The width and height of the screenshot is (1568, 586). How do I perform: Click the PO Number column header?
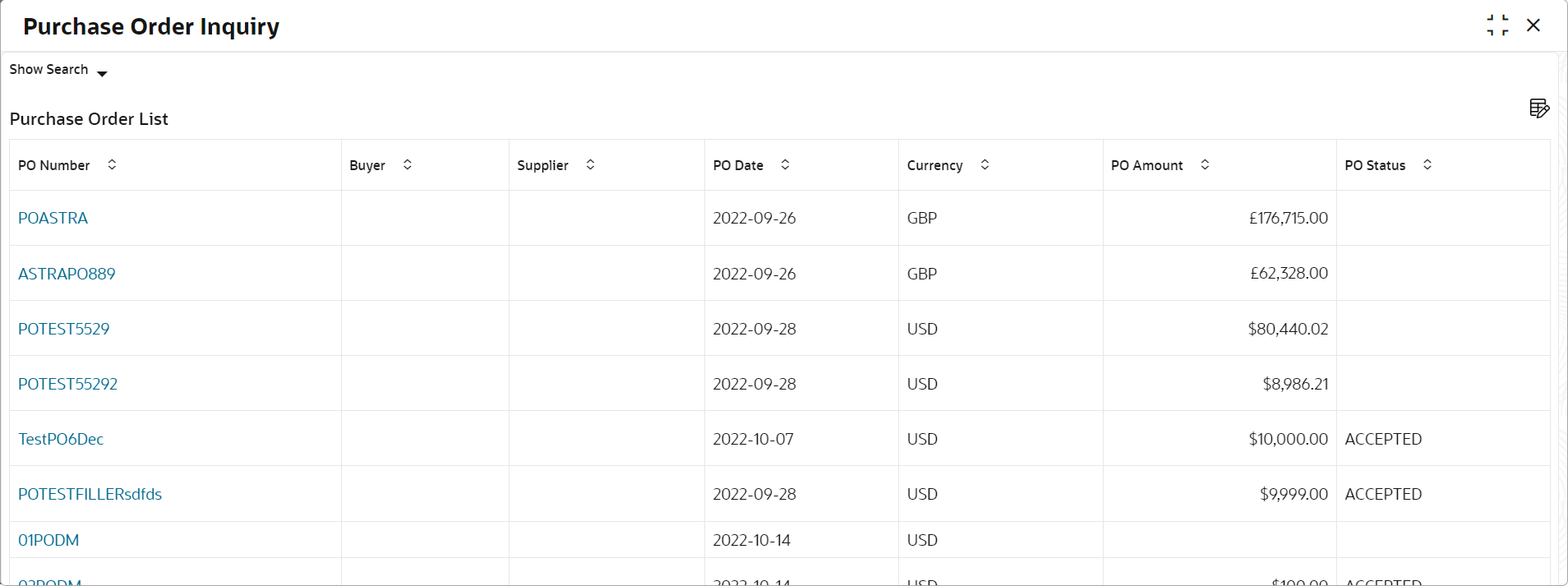pos(54,164)
